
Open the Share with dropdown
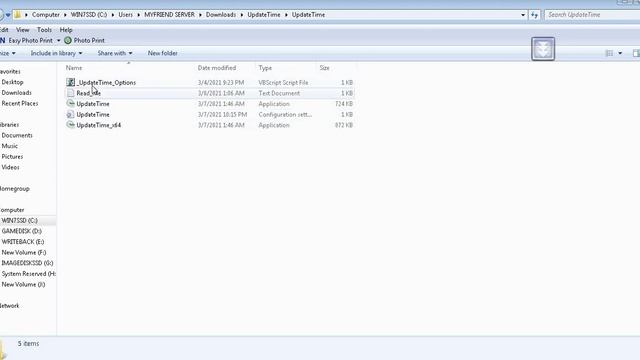pyautogui.click(x=115, y=53)
